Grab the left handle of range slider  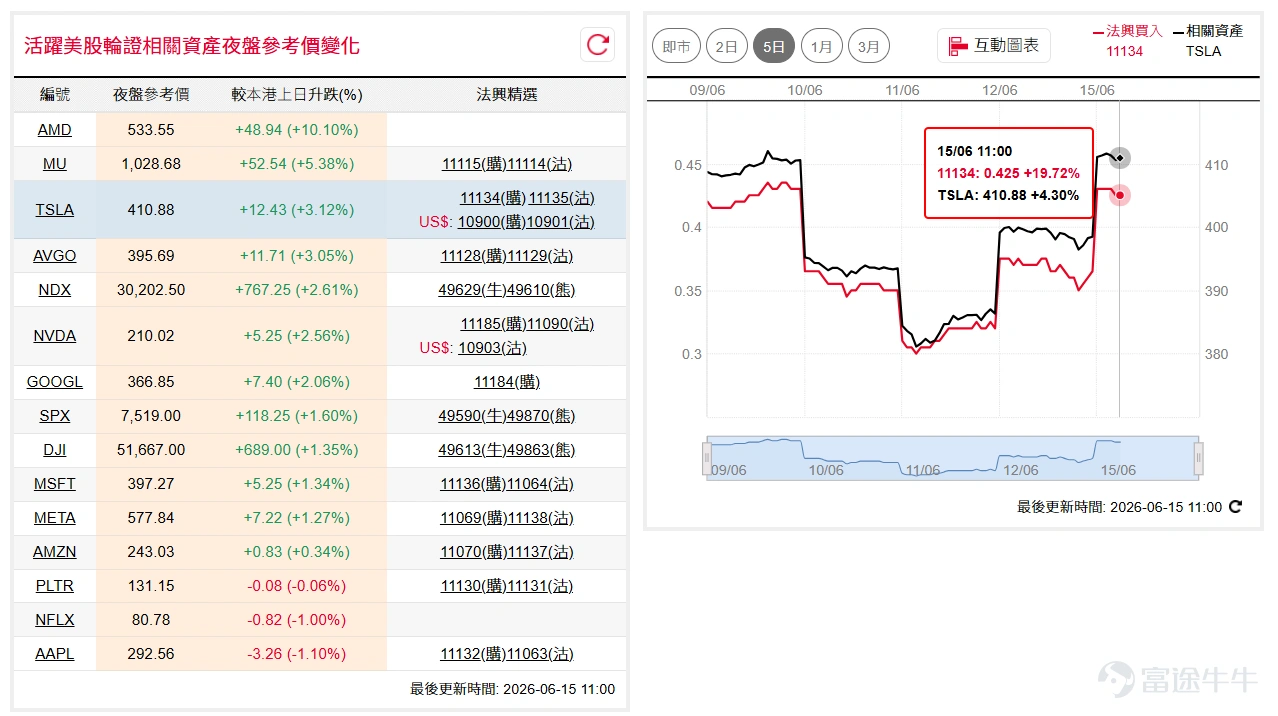707,458
